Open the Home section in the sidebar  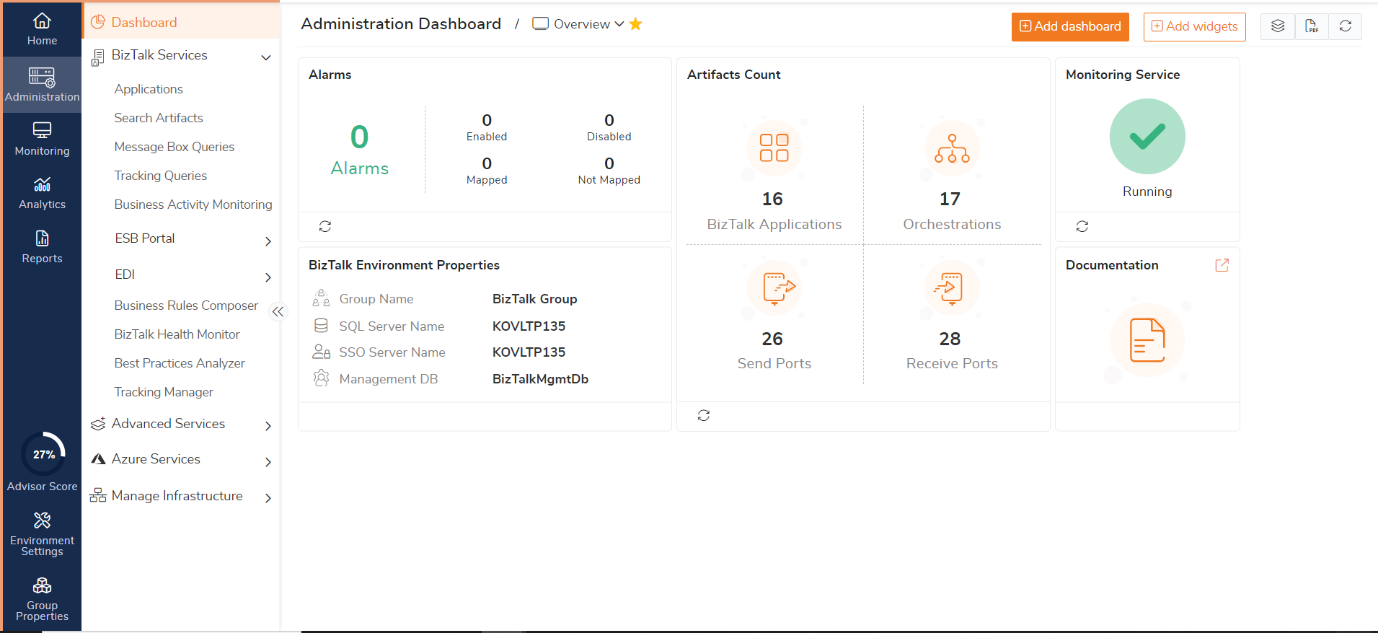[x=41, y=29]
